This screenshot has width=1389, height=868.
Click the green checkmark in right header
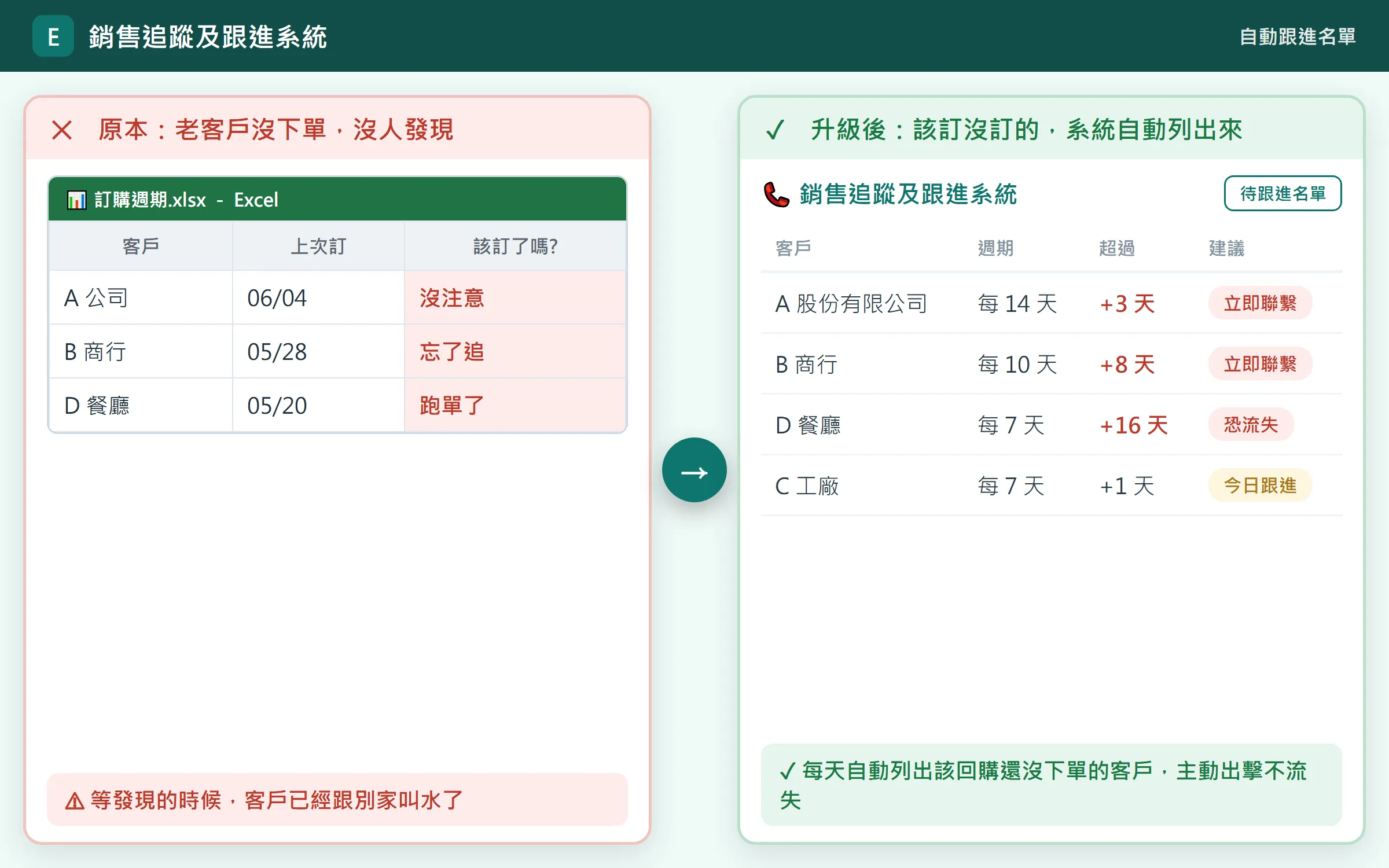775,130
